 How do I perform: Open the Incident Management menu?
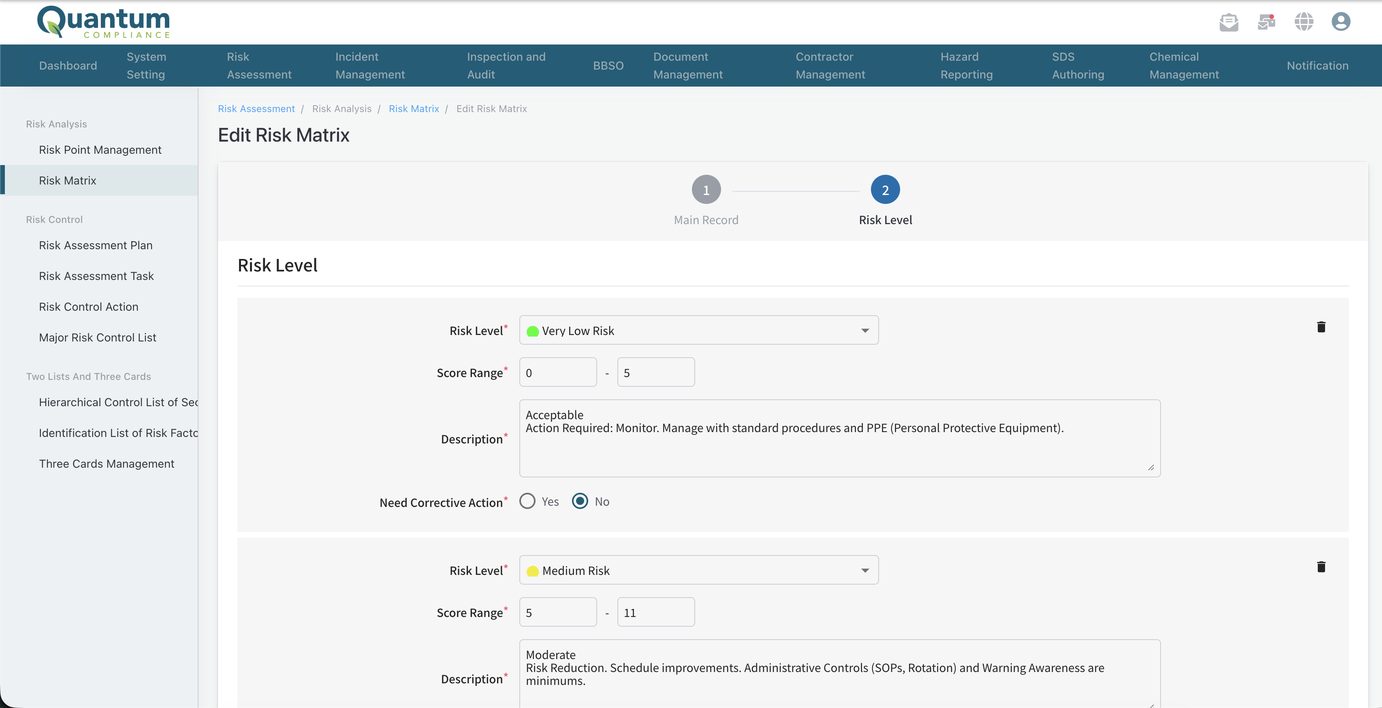click(370, 66)
